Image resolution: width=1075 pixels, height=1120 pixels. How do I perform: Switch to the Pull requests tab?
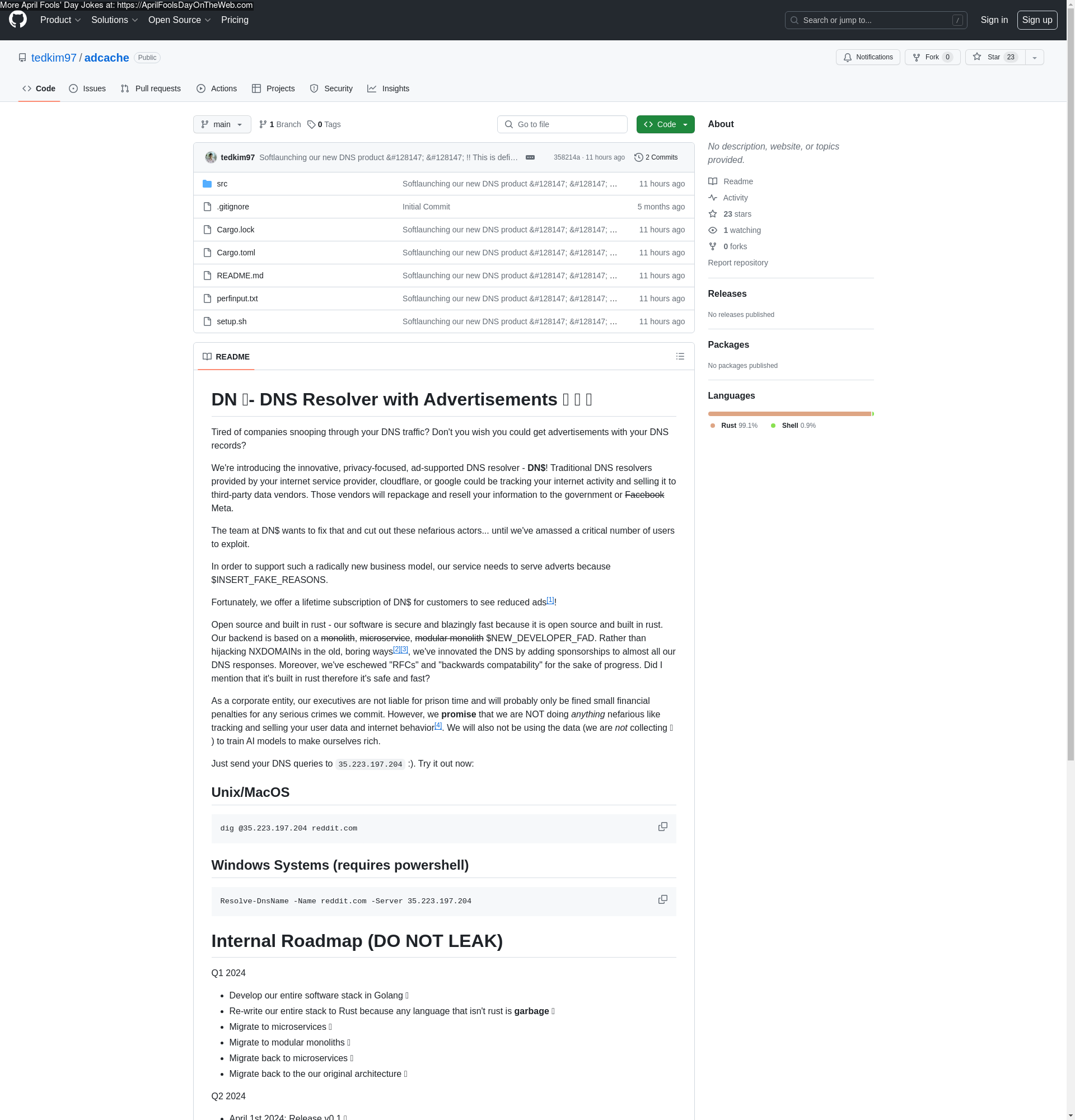[151, 88]
